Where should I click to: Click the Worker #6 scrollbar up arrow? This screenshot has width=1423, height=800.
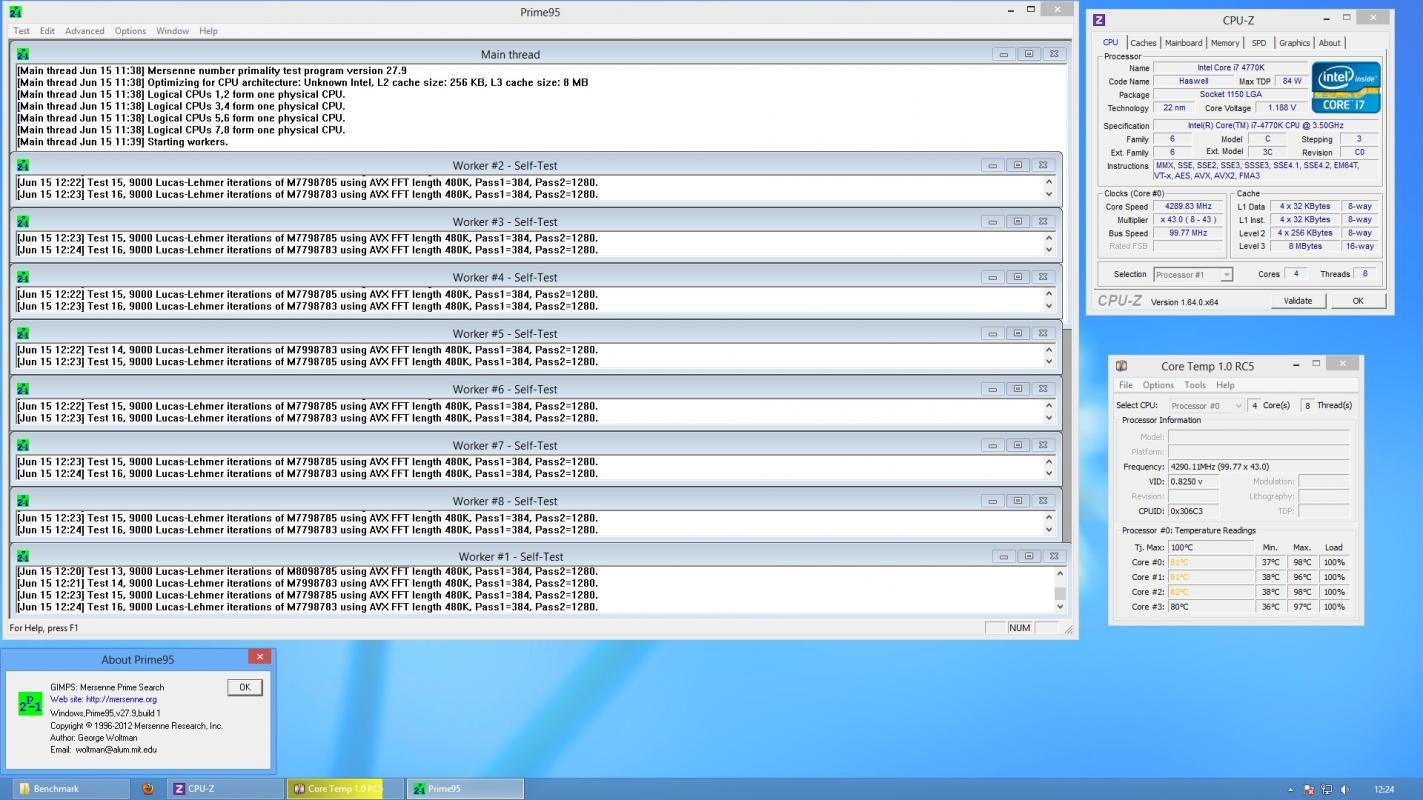coord(1049,406)
